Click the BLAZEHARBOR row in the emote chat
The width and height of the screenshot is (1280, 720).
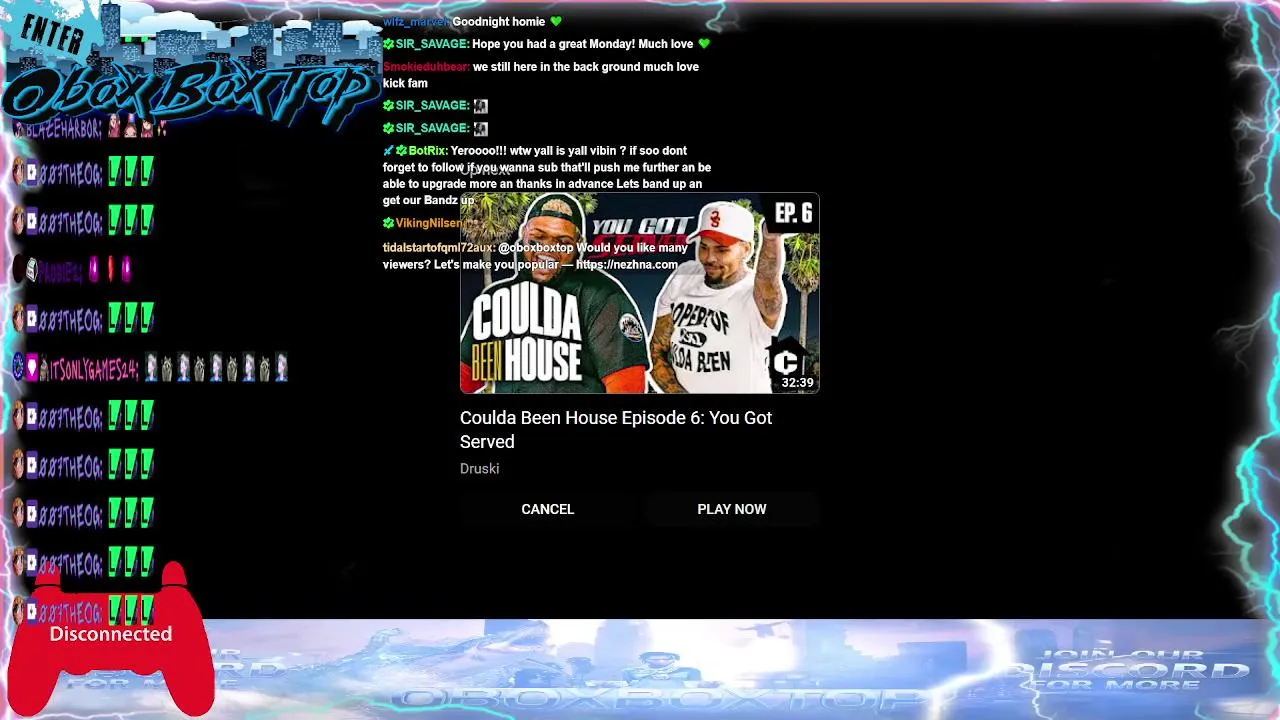point(90,128)
